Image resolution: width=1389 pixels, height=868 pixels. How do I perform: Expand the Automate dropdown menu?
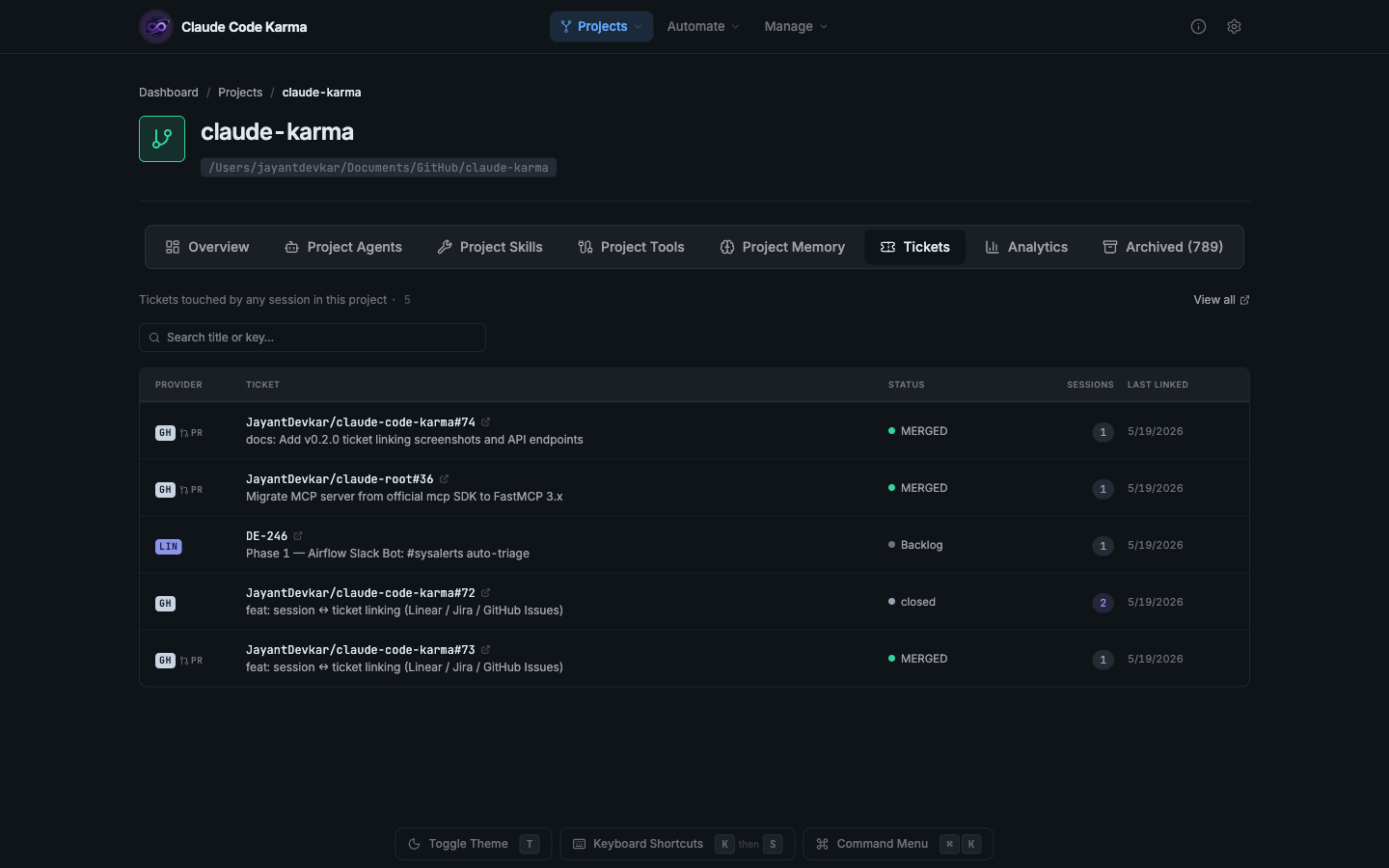tap(703, 27)
